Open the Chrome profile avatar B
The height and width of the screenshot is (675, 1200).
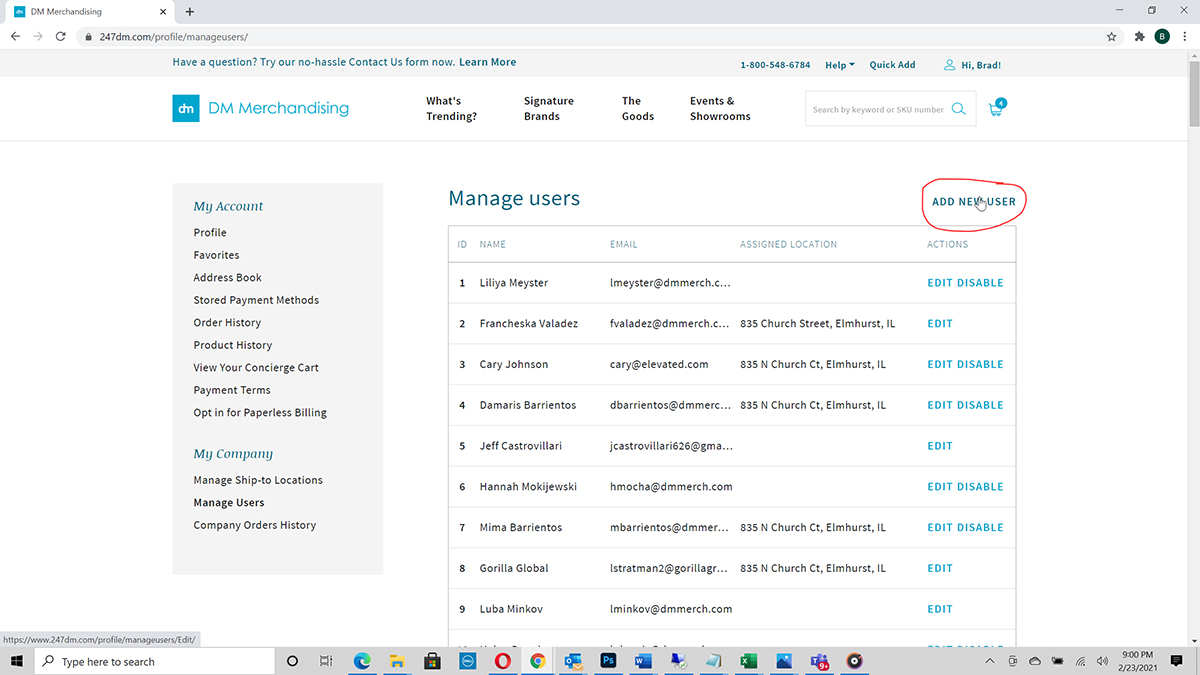tap(1162, 36)
